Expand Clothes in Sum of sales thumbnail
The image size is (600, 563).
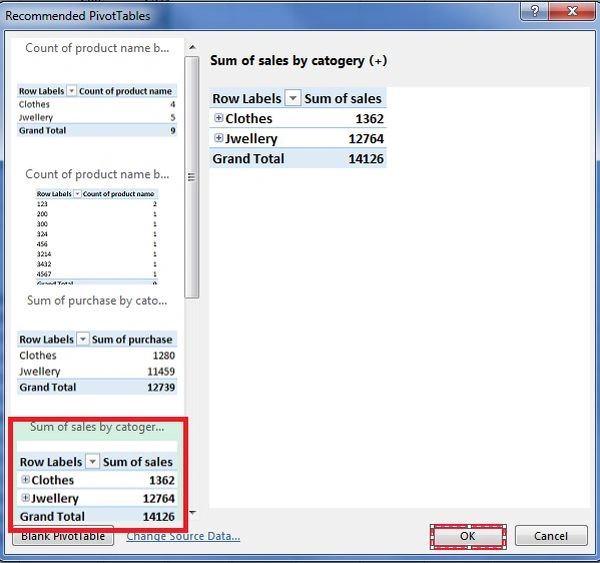click(25, 479)
